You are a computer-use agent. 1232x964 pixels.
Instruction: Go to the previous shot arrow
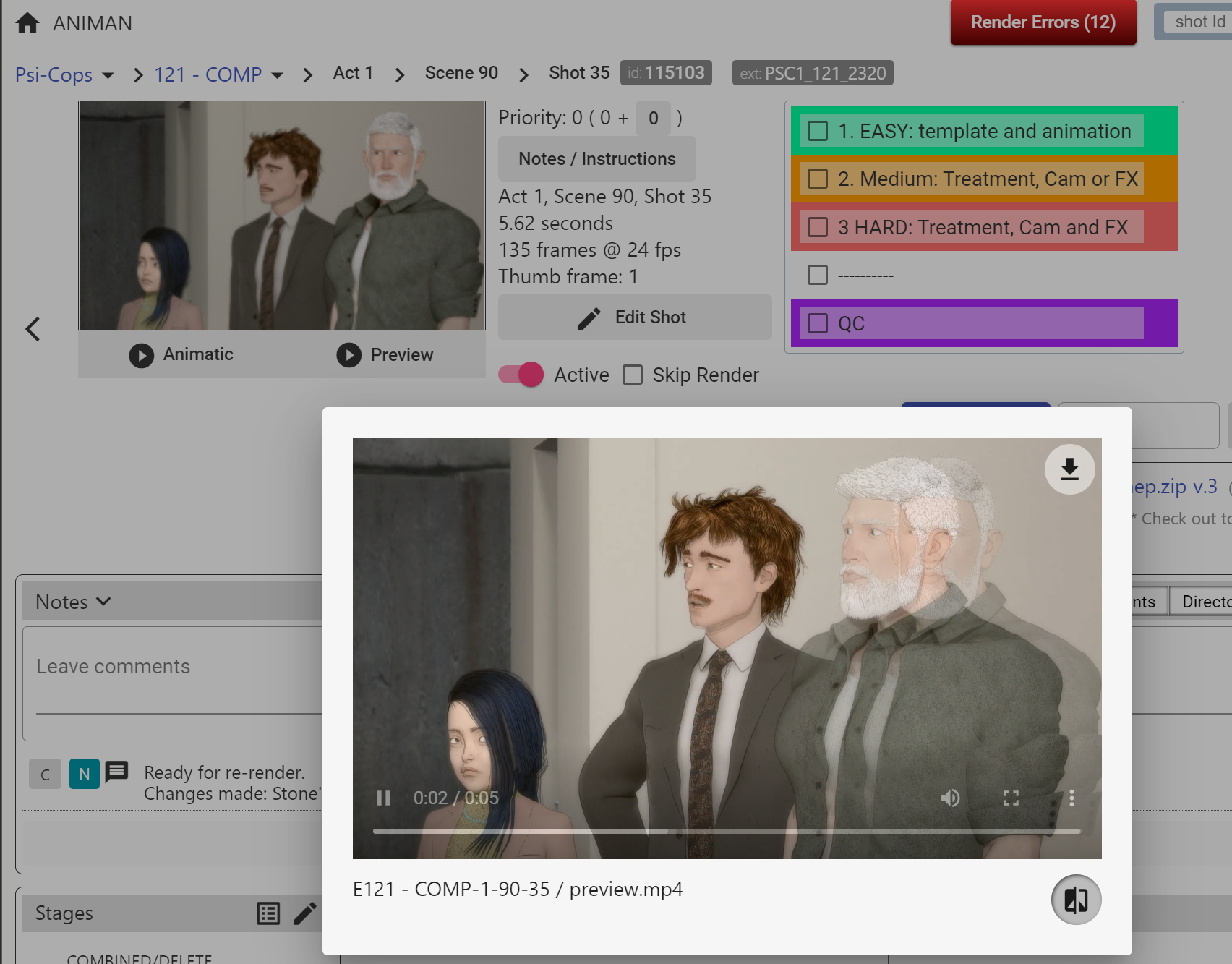pyautogui.click(x=33, y=329)
